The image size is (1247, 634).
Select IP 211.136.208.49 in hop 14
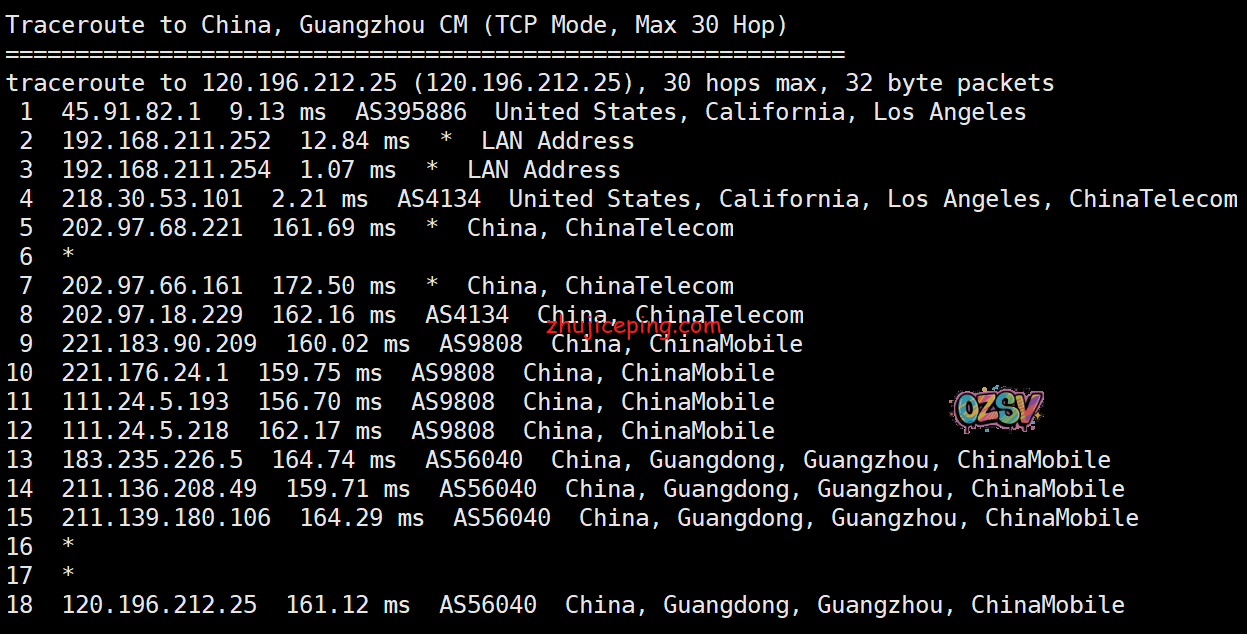(x=159, y=489)
